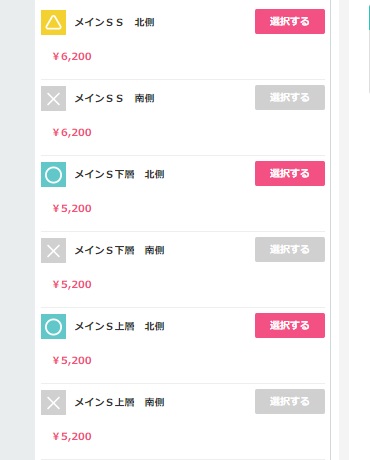Click the ¥6,200 price under メインSS 北側
Screen dimensions: 370x460
click(72, 56)
